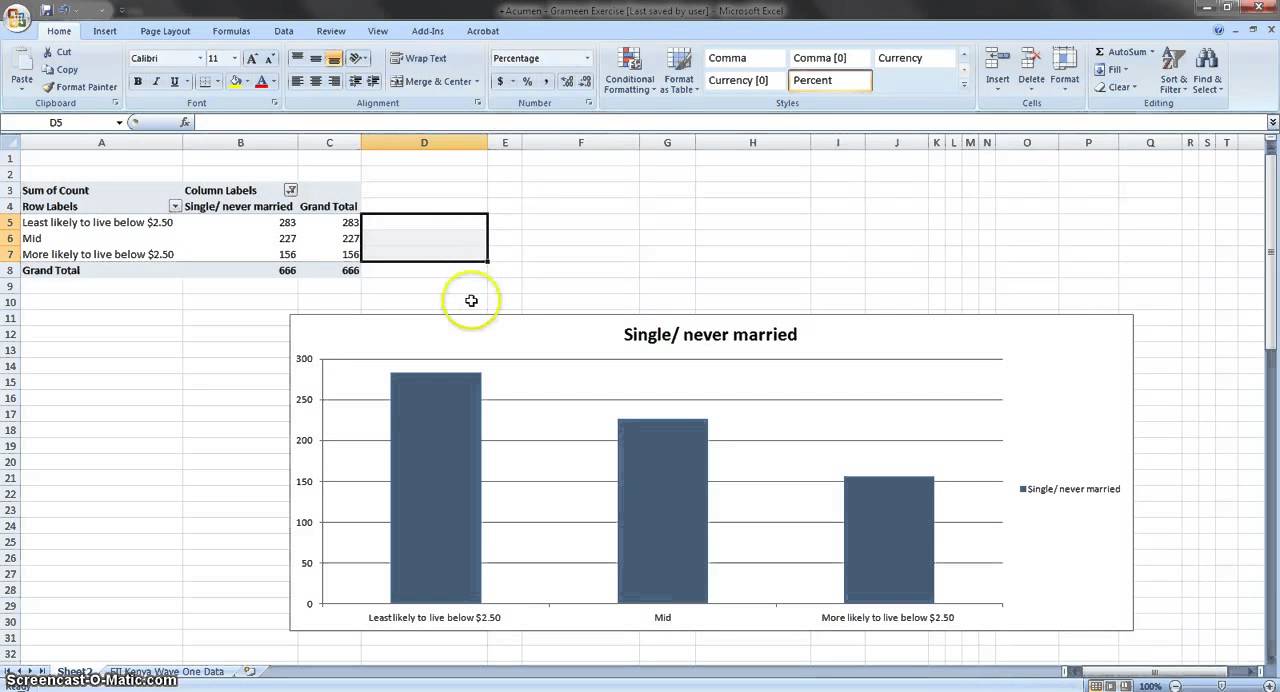The image size is (1280, 692).
Task: Open Find & Select
Action: pyautogui.click(x=1207, y=70)
